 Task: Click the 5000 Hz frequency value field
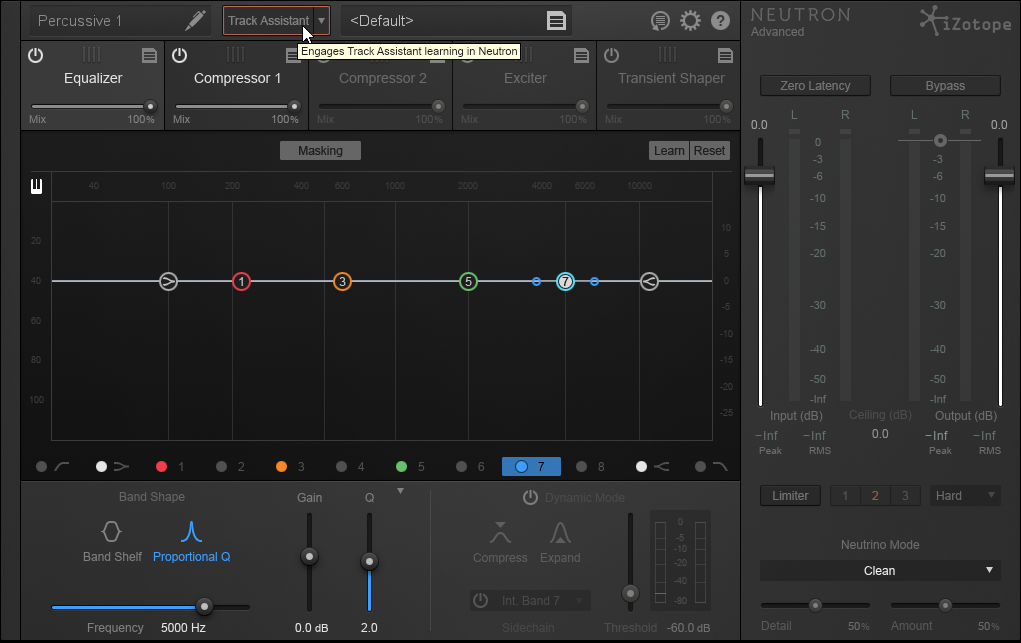click(183, 628)
